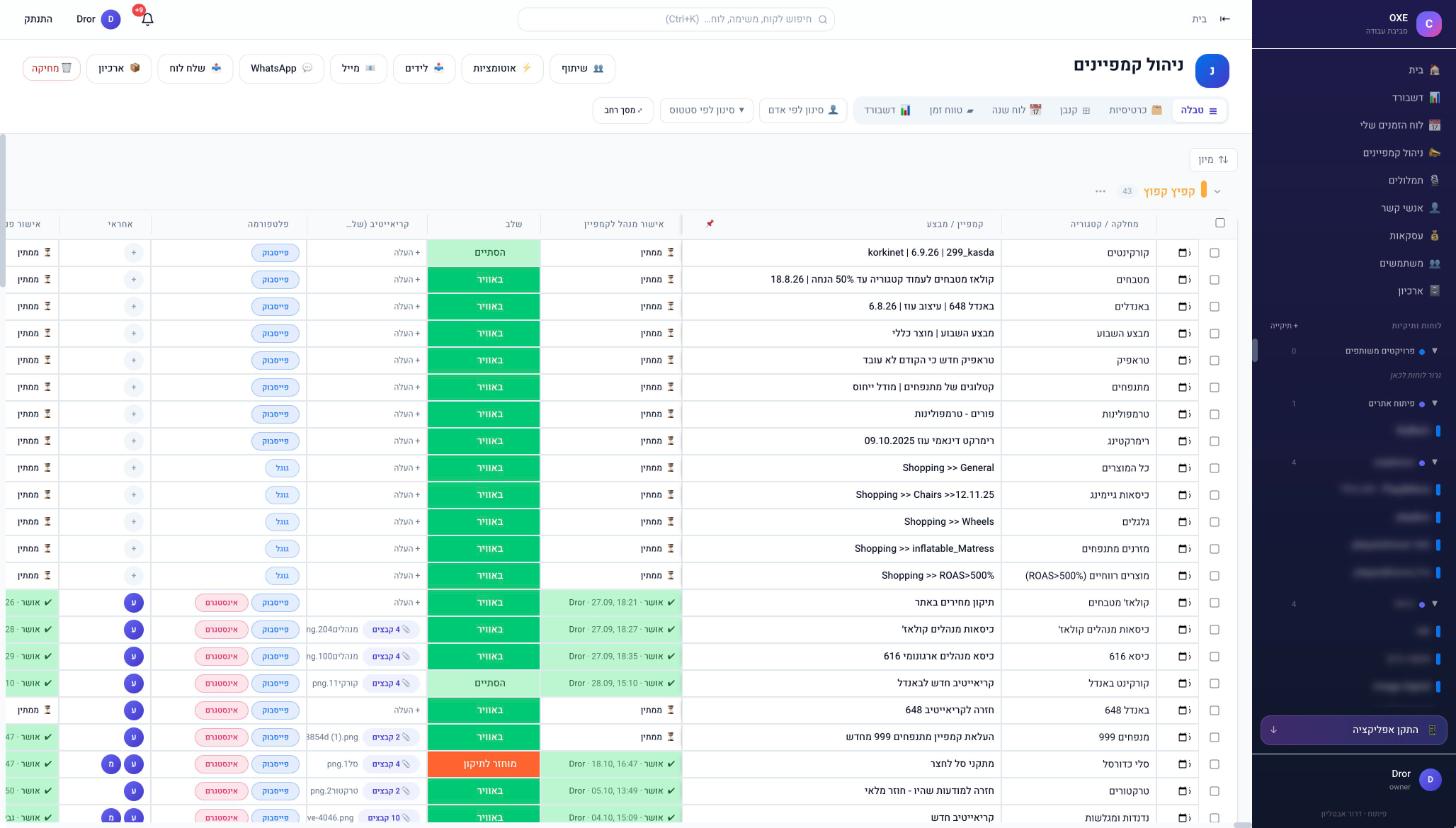
Task: Open the אוטומציות automations button
Action: point(502,68)
